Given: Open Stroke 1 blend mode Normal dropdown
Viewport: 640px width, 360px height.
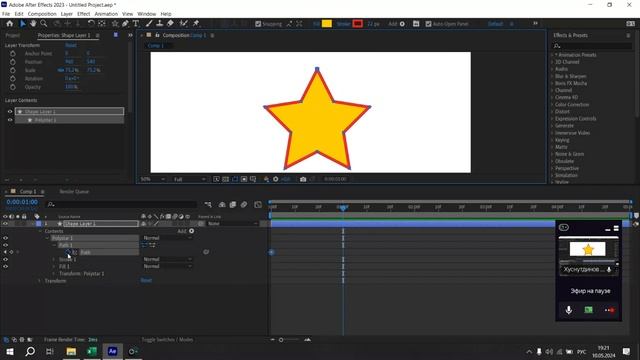Looking at the screenshot, I should click(x=167, y=259).
